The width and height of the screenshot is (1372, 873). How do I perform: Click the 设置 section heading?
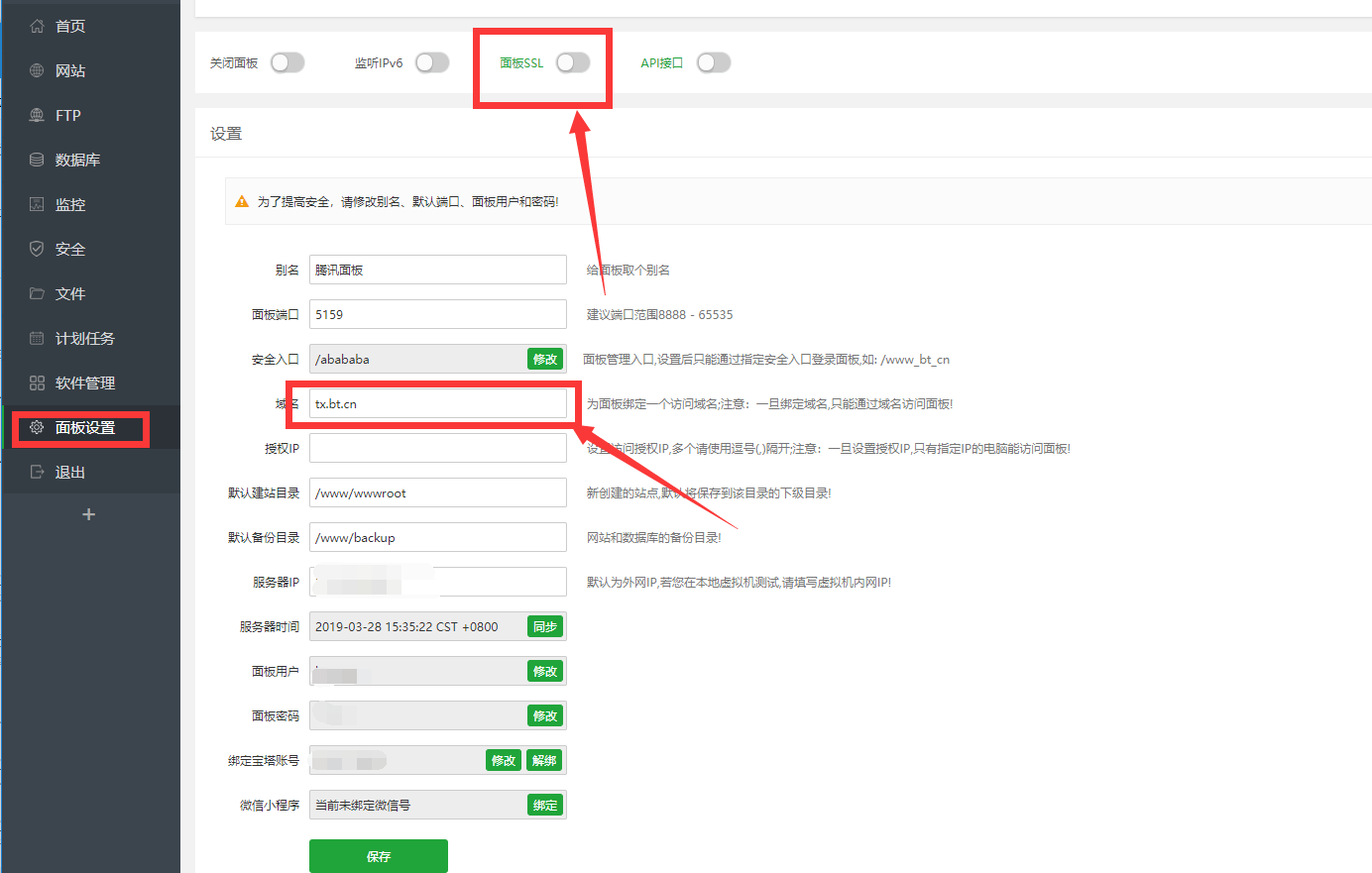pos(226,133)
